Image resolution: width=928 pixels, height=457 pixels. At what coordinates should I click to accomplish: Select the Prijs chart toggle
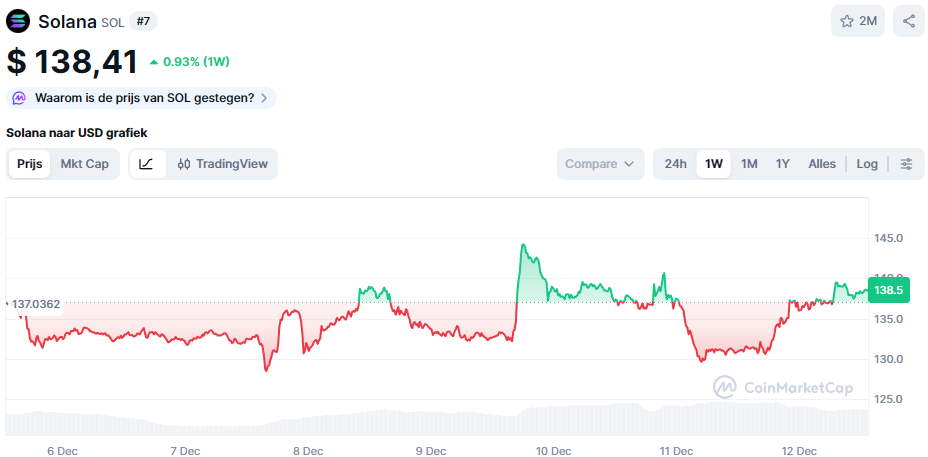coord(30,164)
